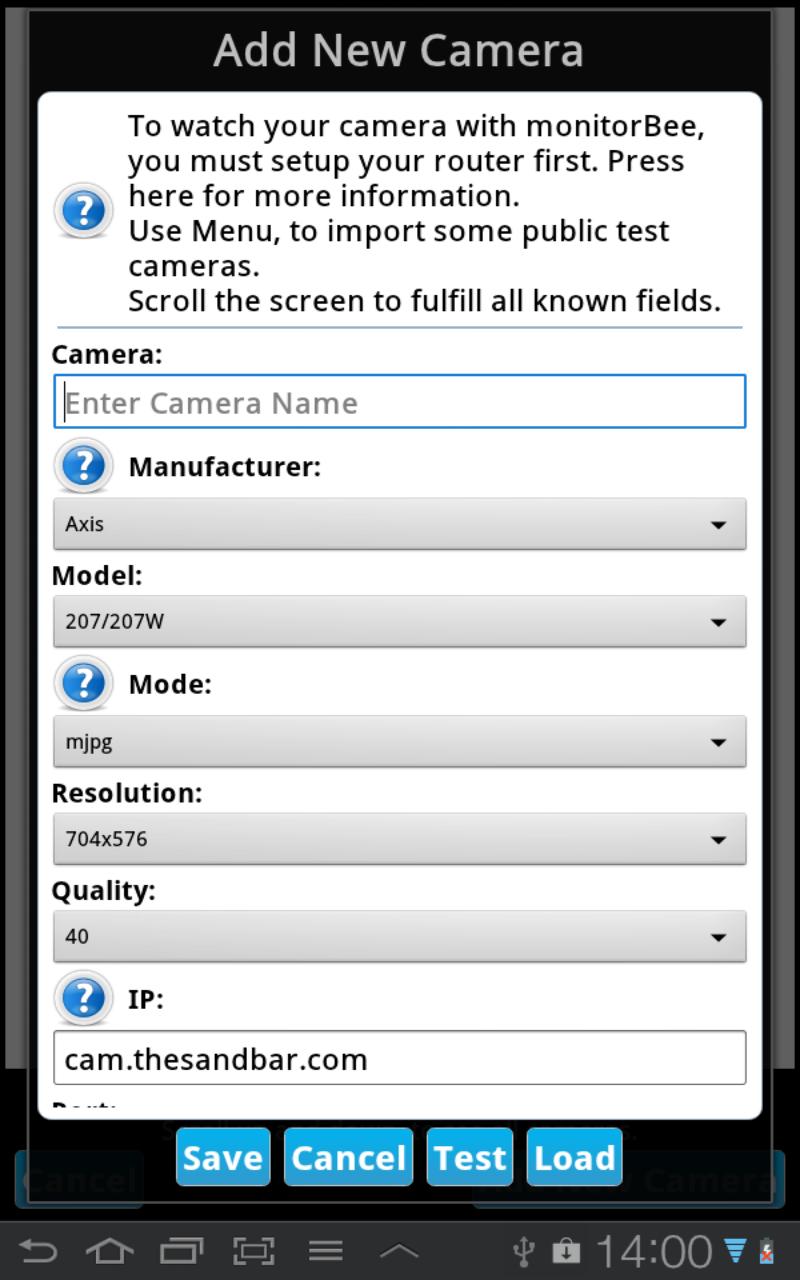Click the IP field with cam.thesandbar.com
This screenshot has width=800, height=1280.
pos(400,1058)
